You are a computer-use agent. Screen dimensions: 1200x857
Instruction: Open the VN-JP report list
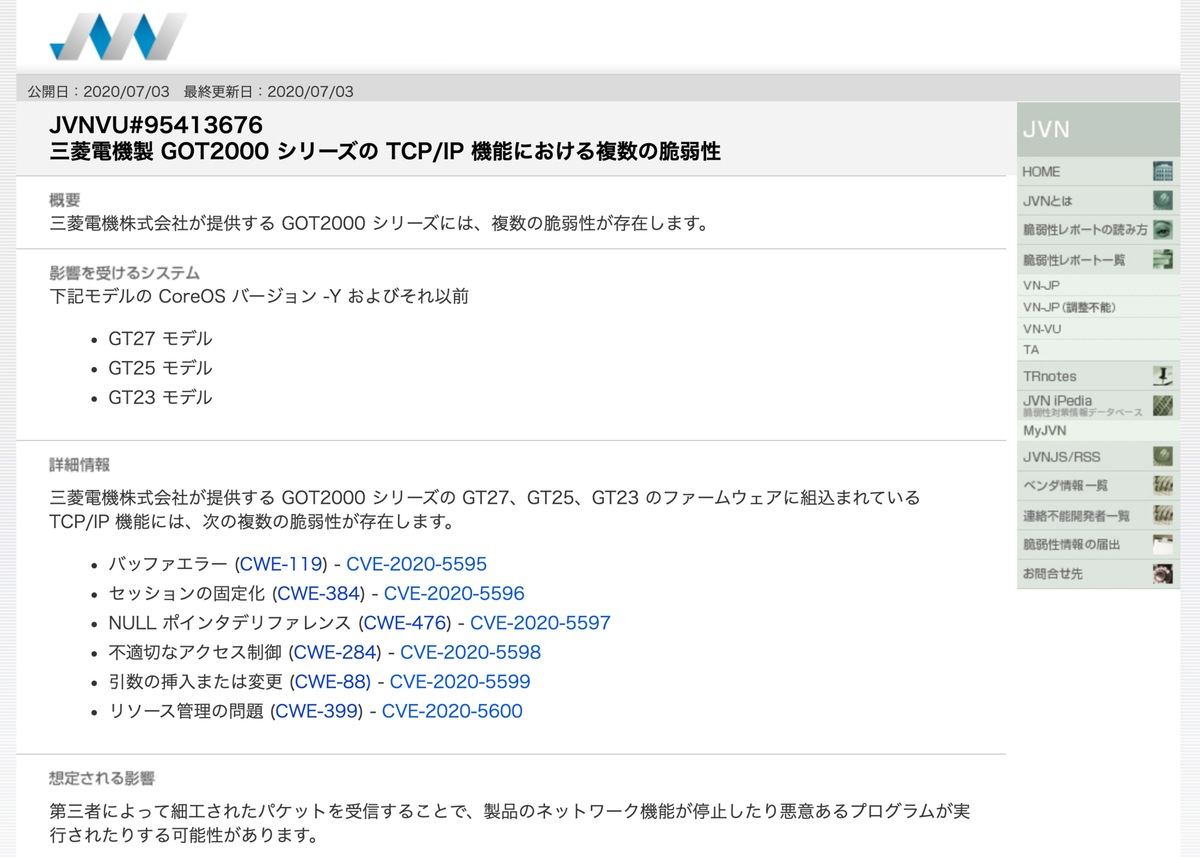[1041, 285]
